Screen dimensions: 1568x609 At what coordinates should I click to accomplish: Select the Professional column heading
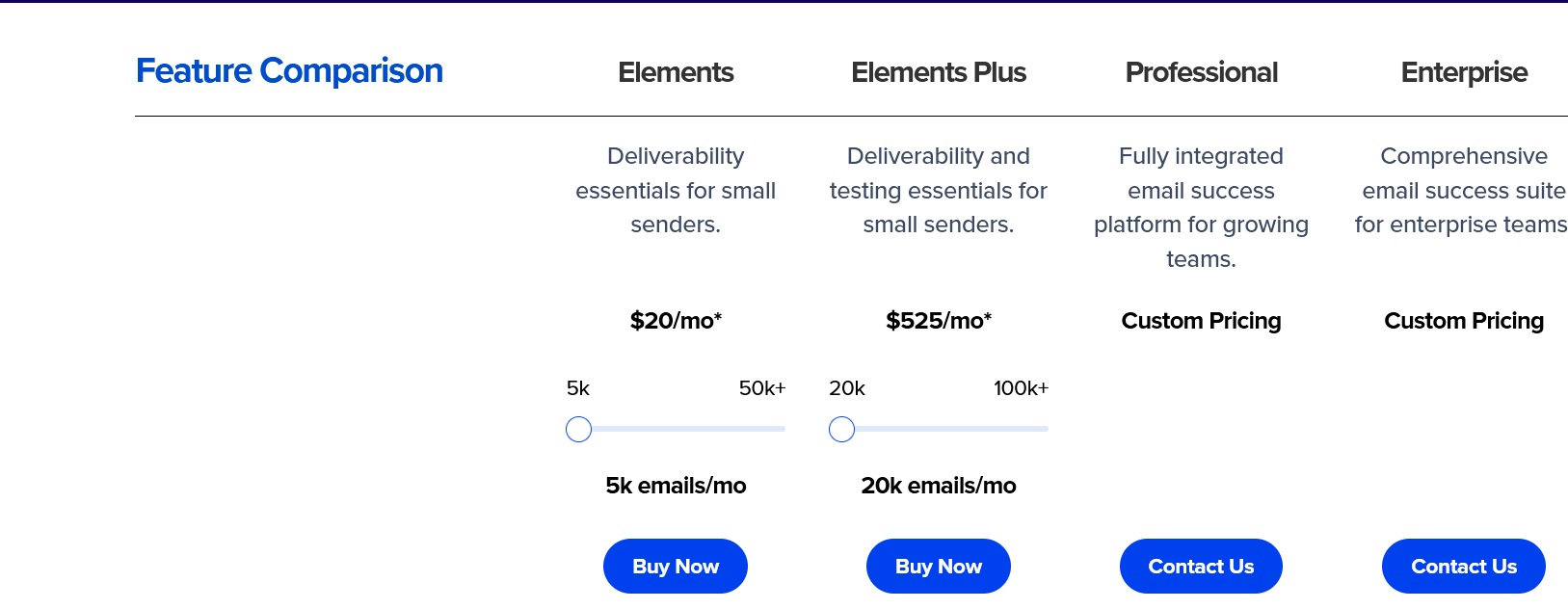coord(1201,72)
